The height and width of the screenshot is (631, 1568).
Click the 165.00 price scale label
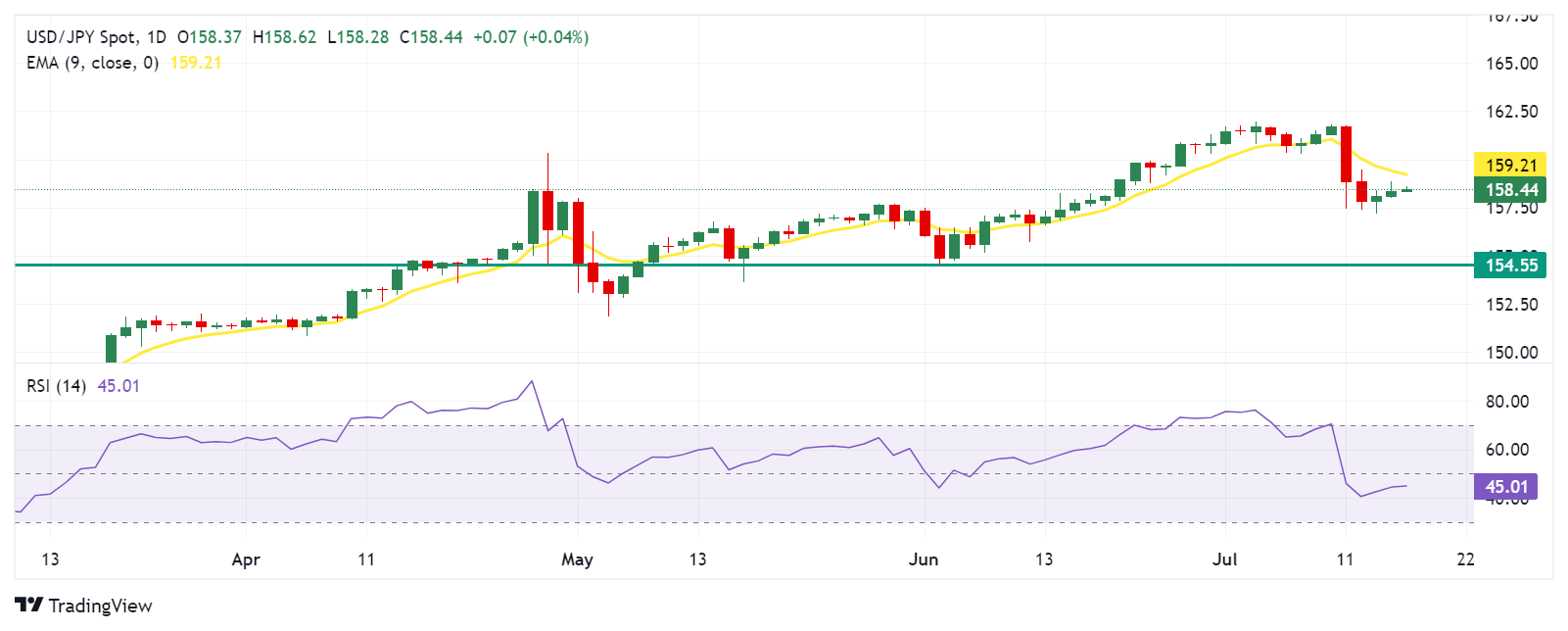pos(1511,64)
